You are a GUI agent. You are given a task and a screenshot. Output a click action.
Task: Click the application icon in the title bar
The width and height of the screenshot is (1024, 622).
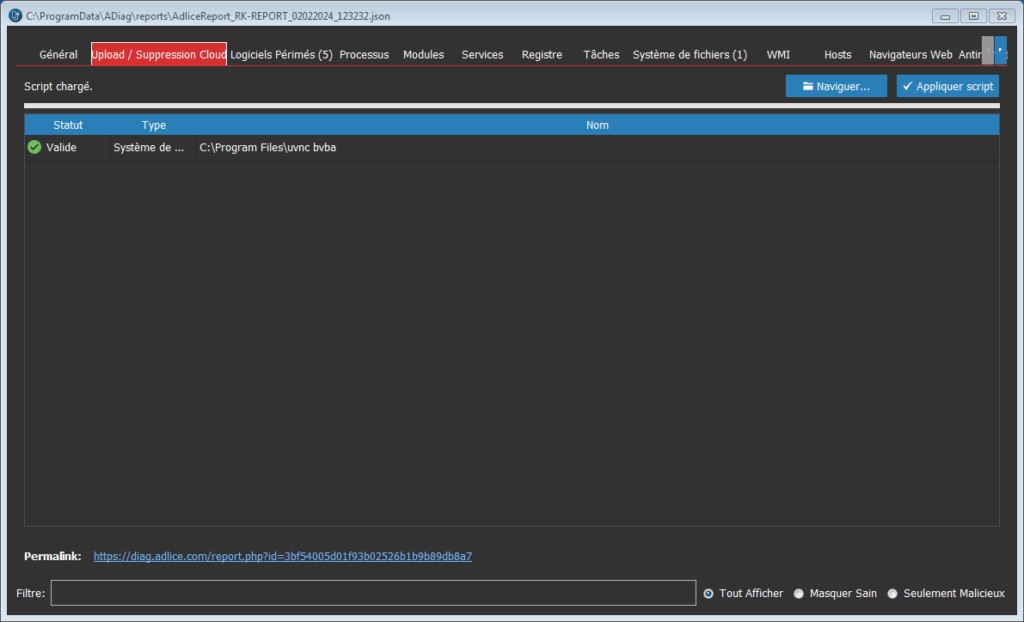[x=14, y=15]
